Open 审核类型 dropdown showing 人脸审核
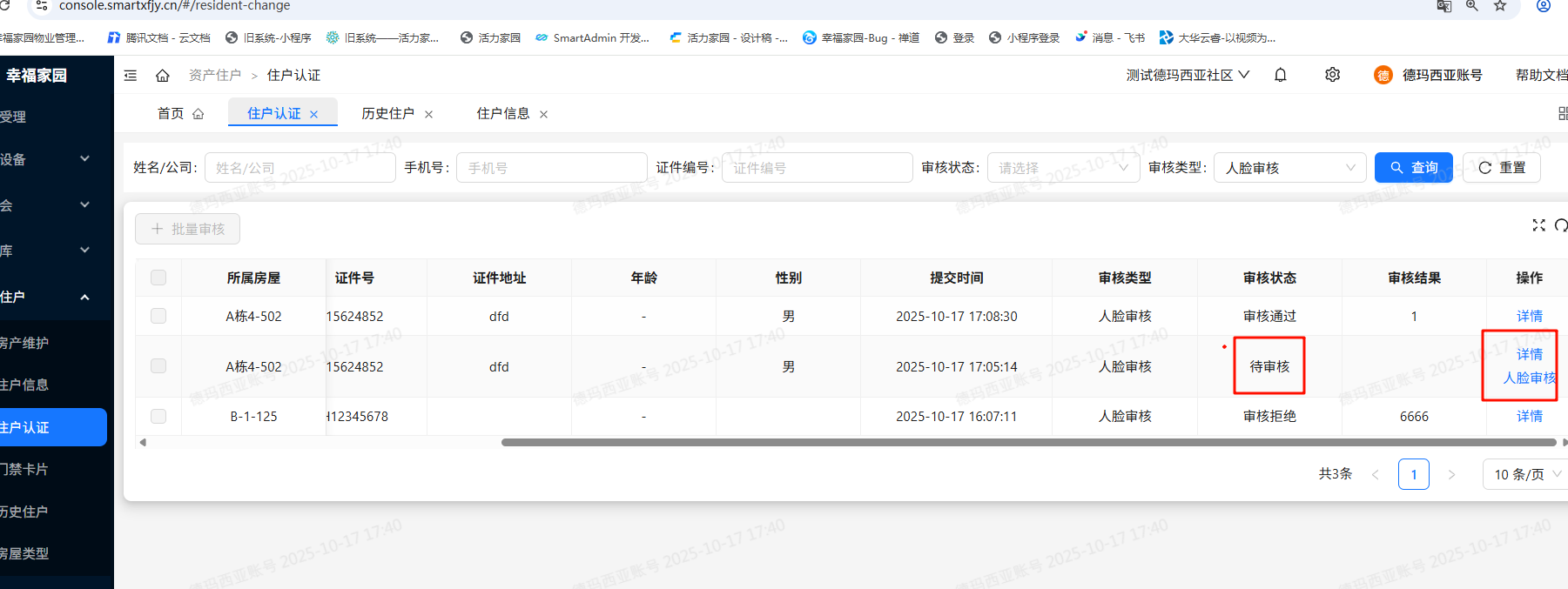 (x=1289, y=167)
